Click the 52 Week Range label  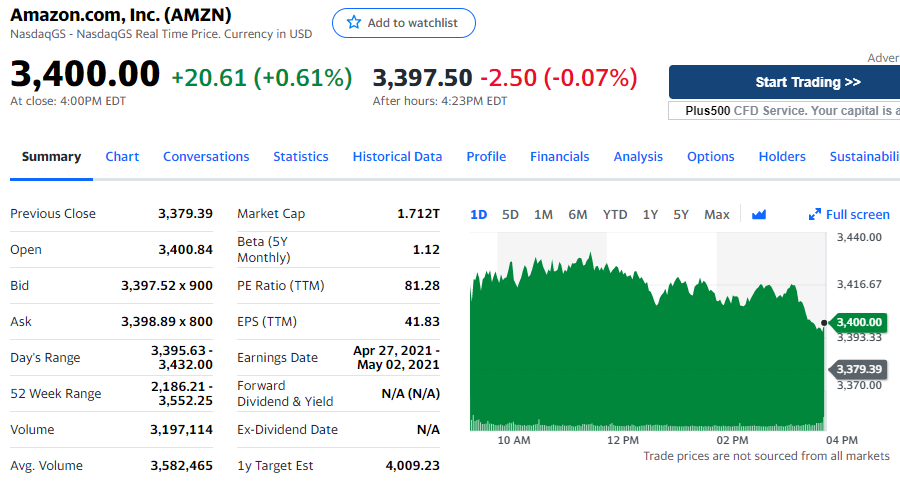(x=56, y=393)
